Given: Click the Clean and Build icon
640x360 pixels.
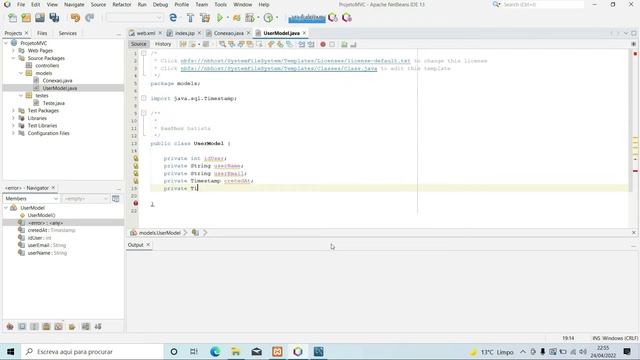Looking at the screenshot, I should click(205, 18).
